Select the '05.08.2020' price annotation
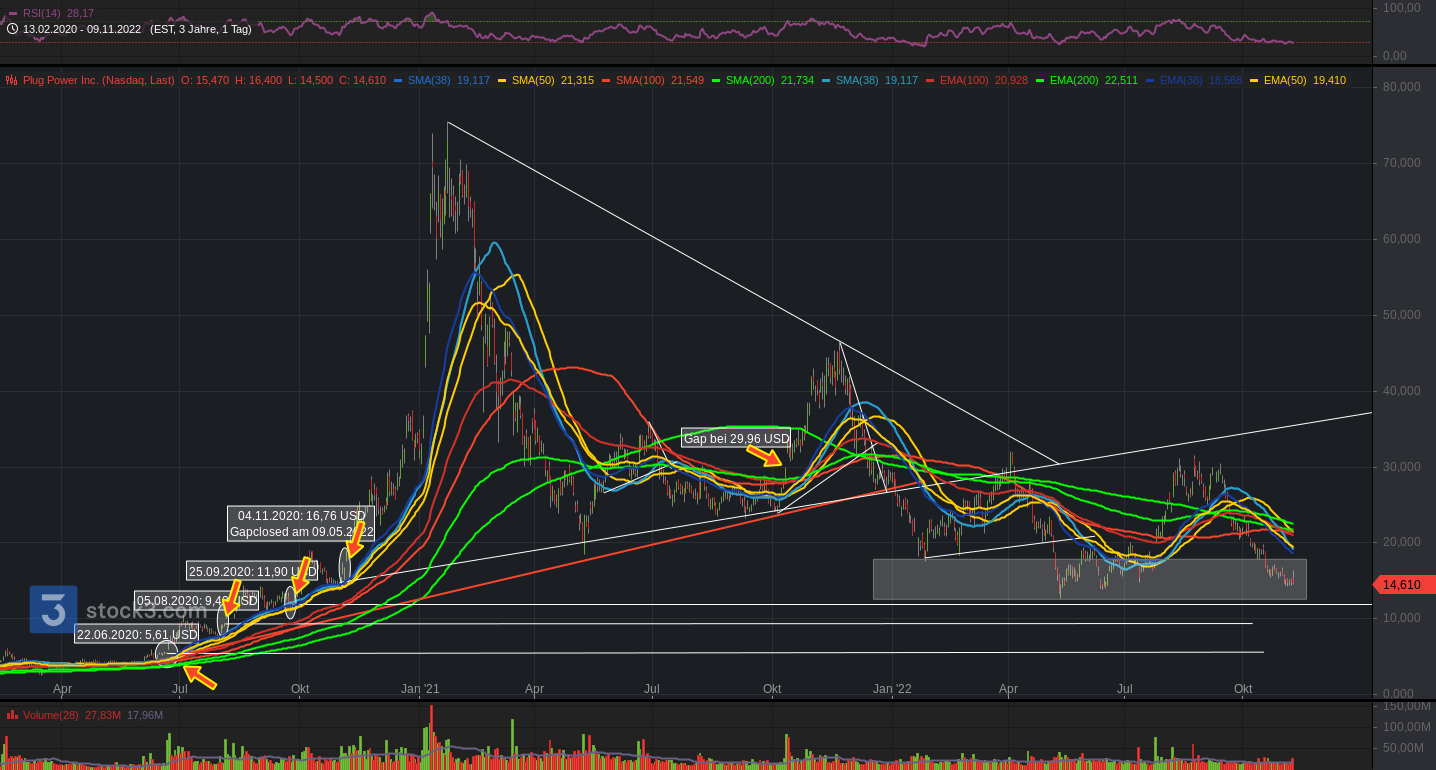 tap(196, 601)
